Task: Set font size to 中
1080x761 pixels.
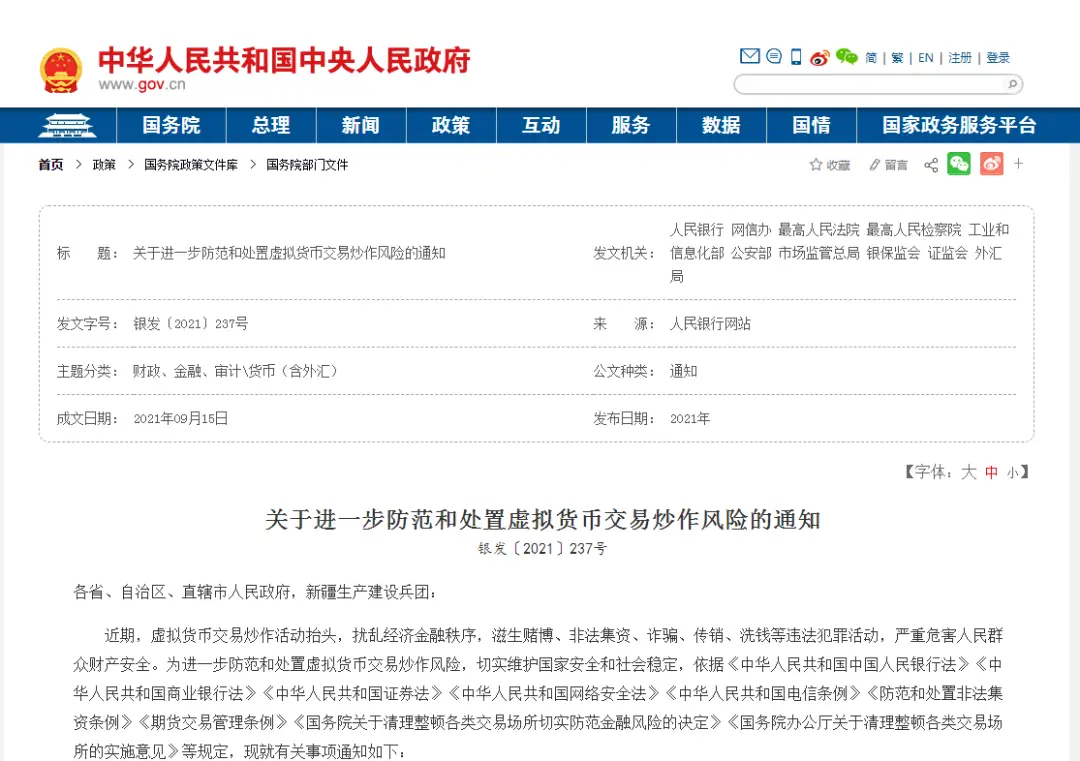Action: coord(991,472)
